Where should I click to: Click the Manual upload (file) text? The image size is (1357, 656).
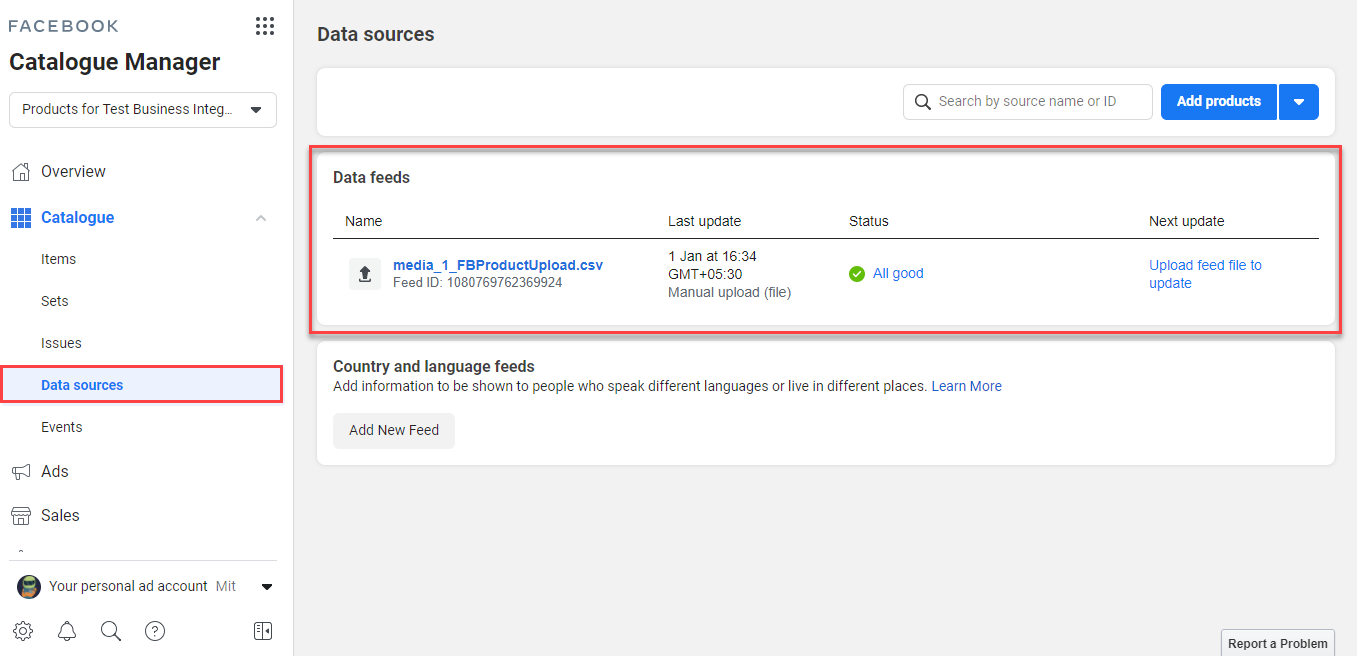(730, 293)
